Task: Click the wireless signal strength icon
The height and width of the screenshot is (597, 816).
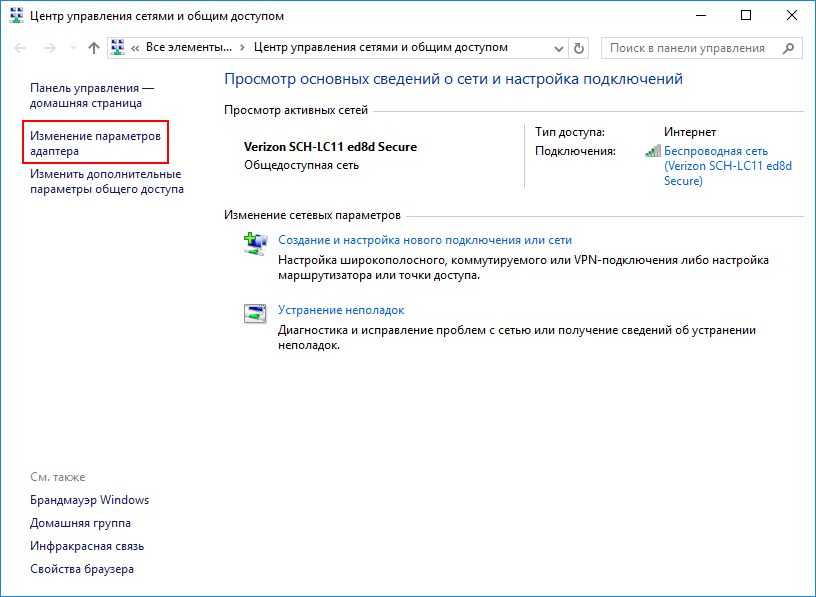Action: (x=652, y=151)
